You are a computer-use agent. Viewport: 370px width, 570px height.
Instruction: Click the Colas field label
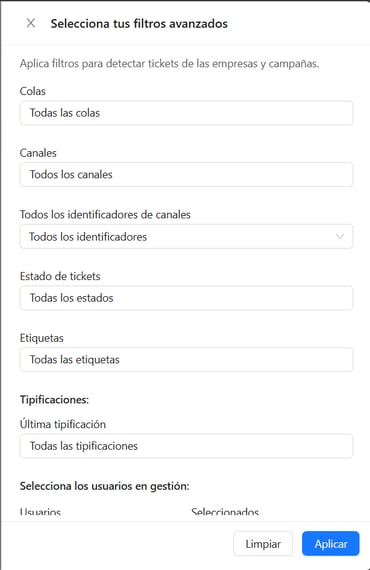click(x=33, y=91)
